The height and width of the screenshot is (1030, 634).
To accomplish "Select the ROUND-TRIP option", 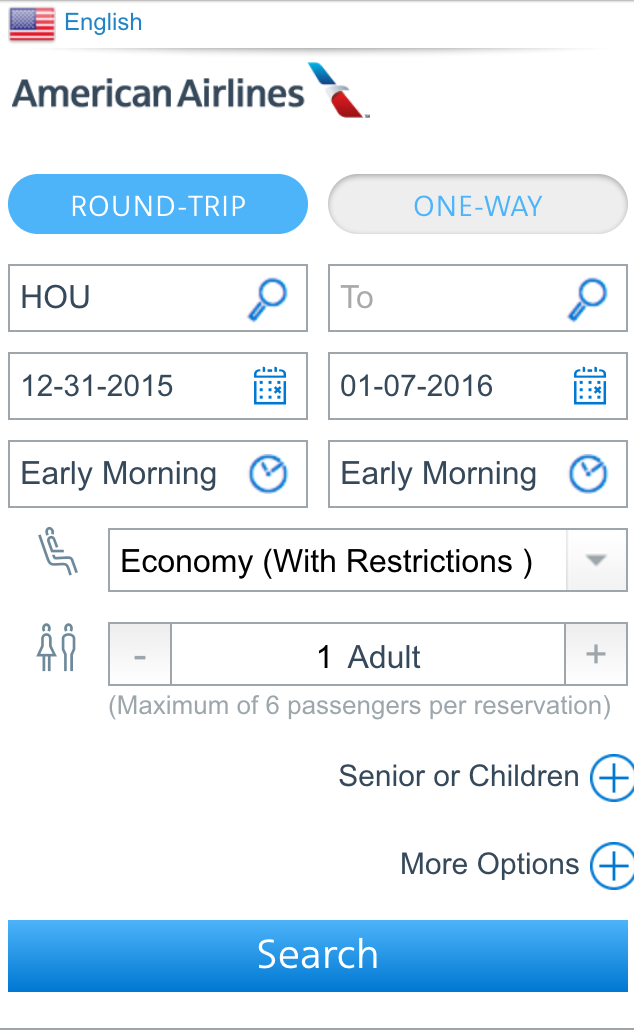I will (x=158, y=205).
